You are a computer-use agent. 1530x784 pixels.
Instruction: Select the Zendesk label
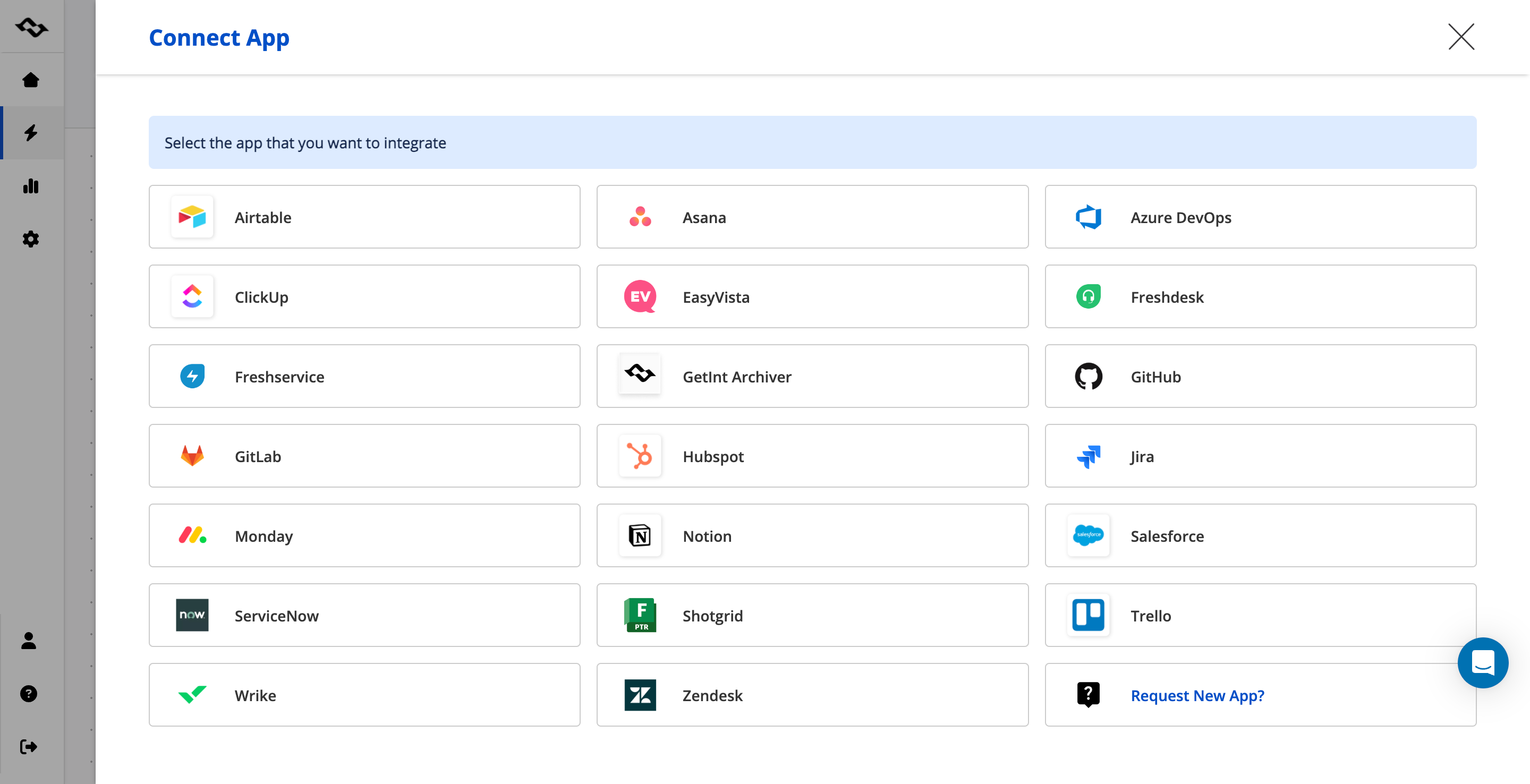(712, 695)
